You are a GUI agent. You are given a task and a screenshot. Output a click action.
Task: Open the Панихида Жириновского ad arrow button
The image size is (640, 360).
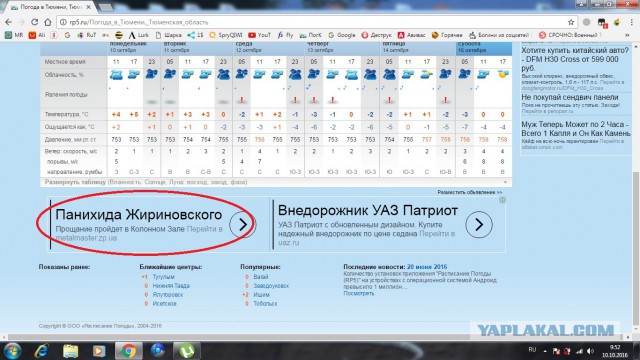click(242, 224)
